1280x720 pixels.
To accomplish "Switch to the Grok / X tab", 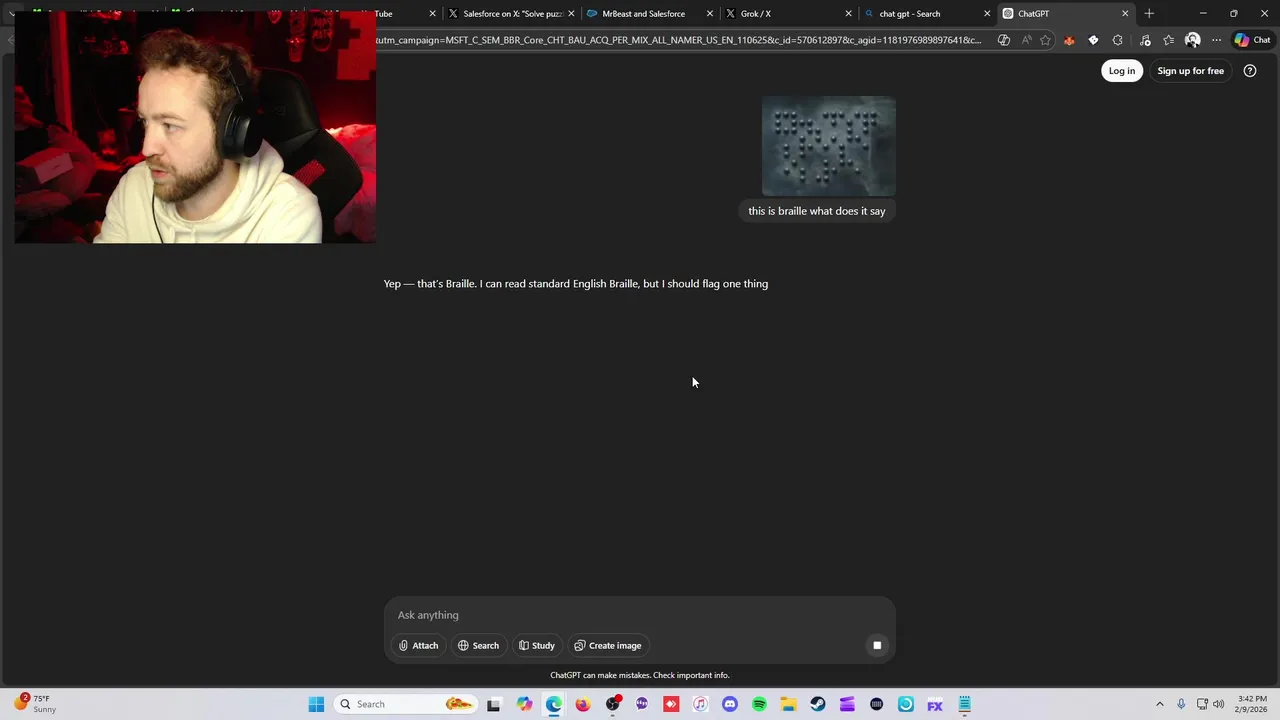I will click(x=780, y=14).
